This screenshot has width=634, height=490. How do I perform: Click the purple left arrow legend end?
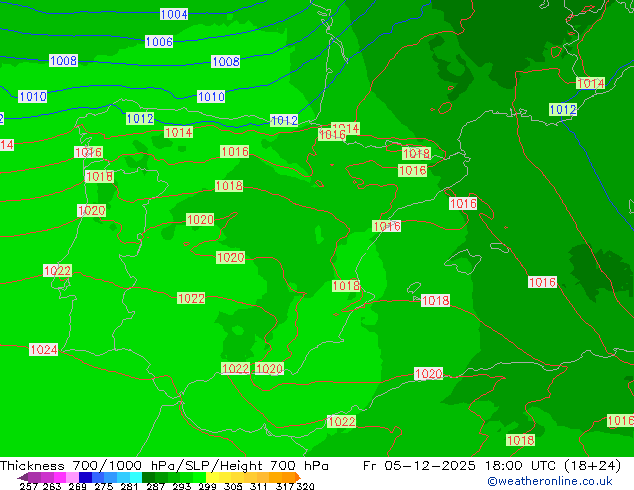pyautogui.click(x=23, y=477)
